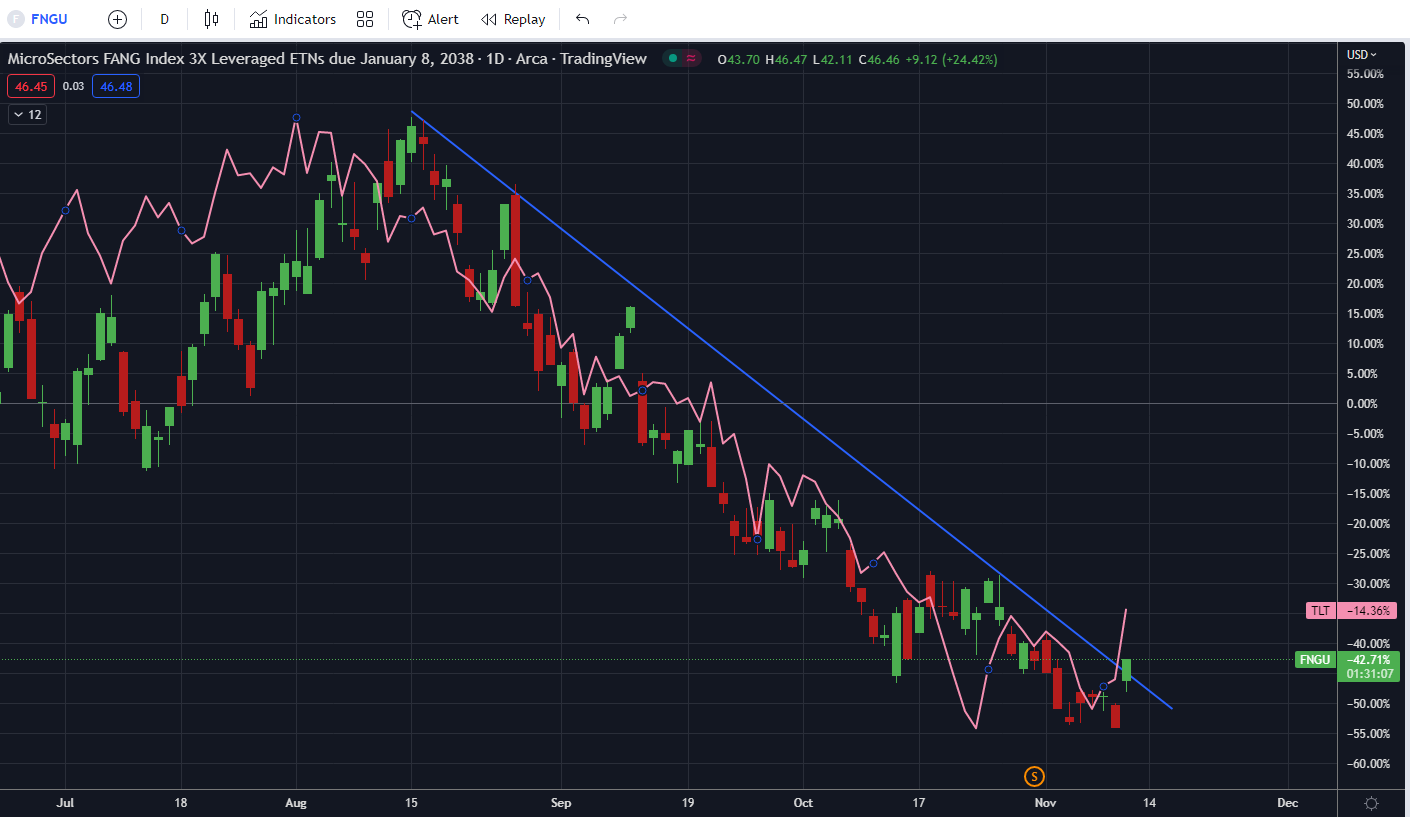Click the Aug label on time axis

coord(295,803)
